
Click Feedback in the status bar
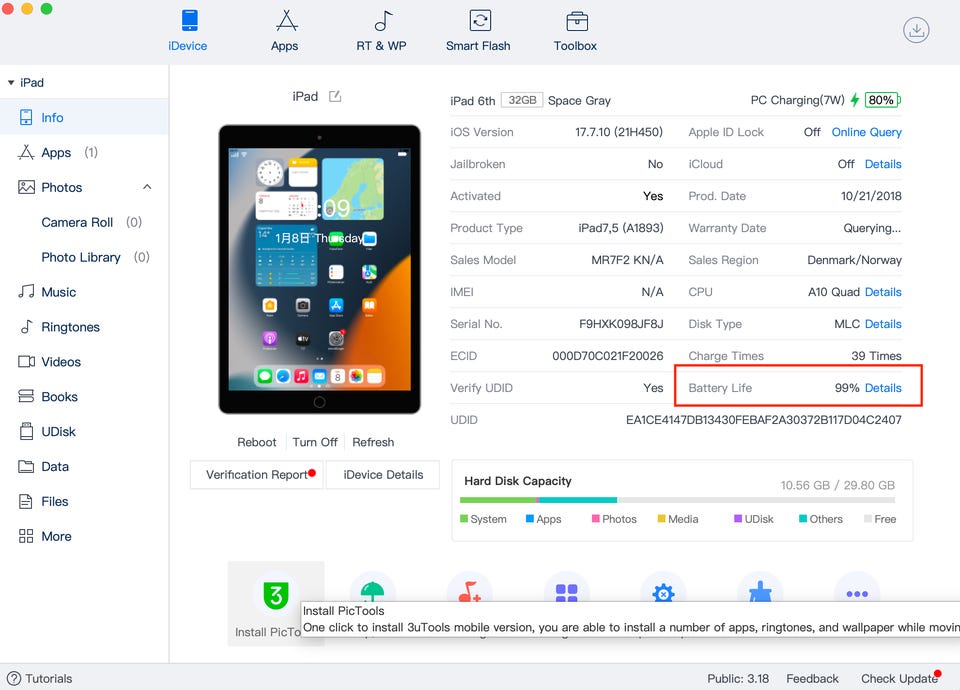(812, 678)
